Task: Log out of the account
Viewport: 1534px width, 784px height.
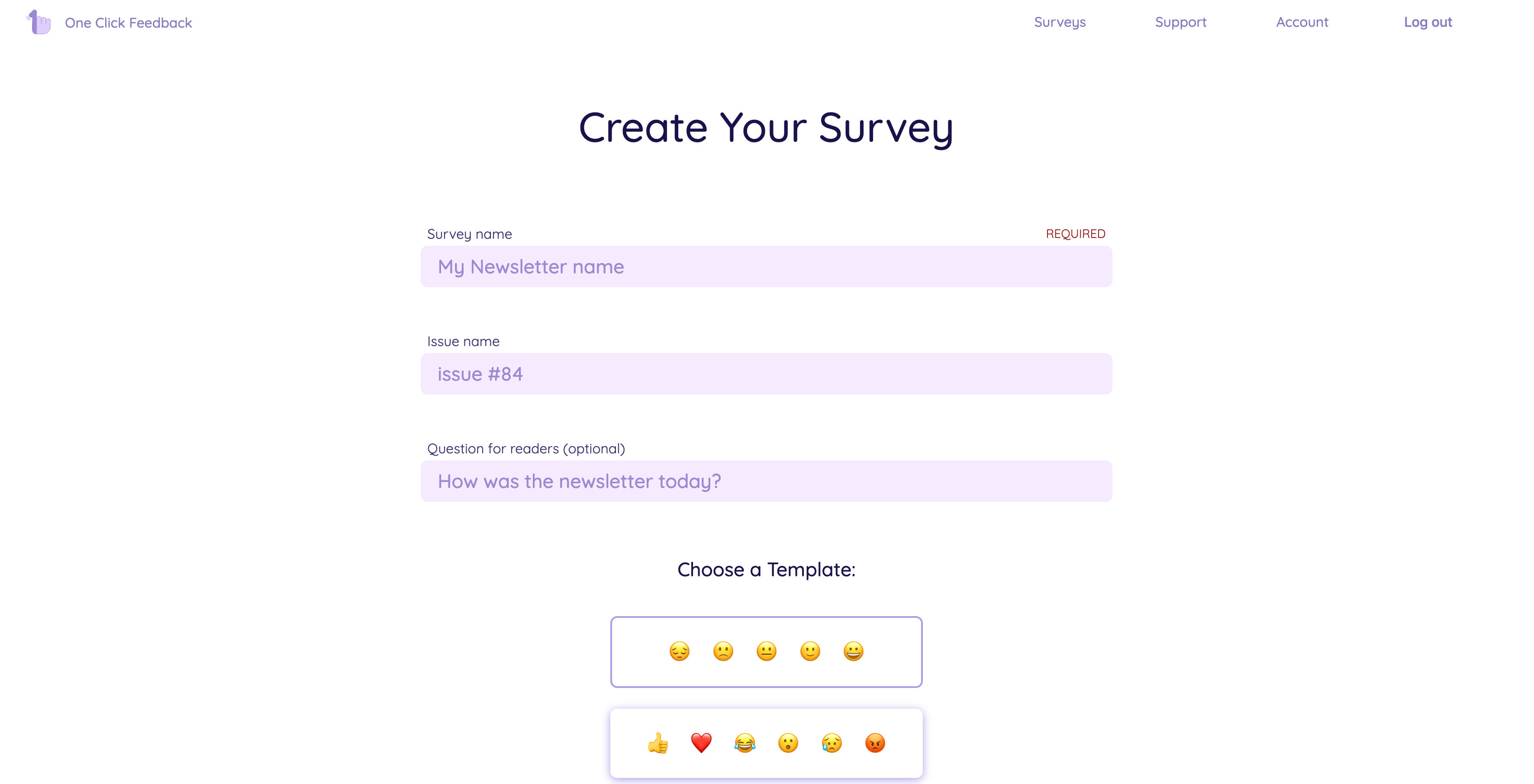Action: click(x=1428, y=22)
